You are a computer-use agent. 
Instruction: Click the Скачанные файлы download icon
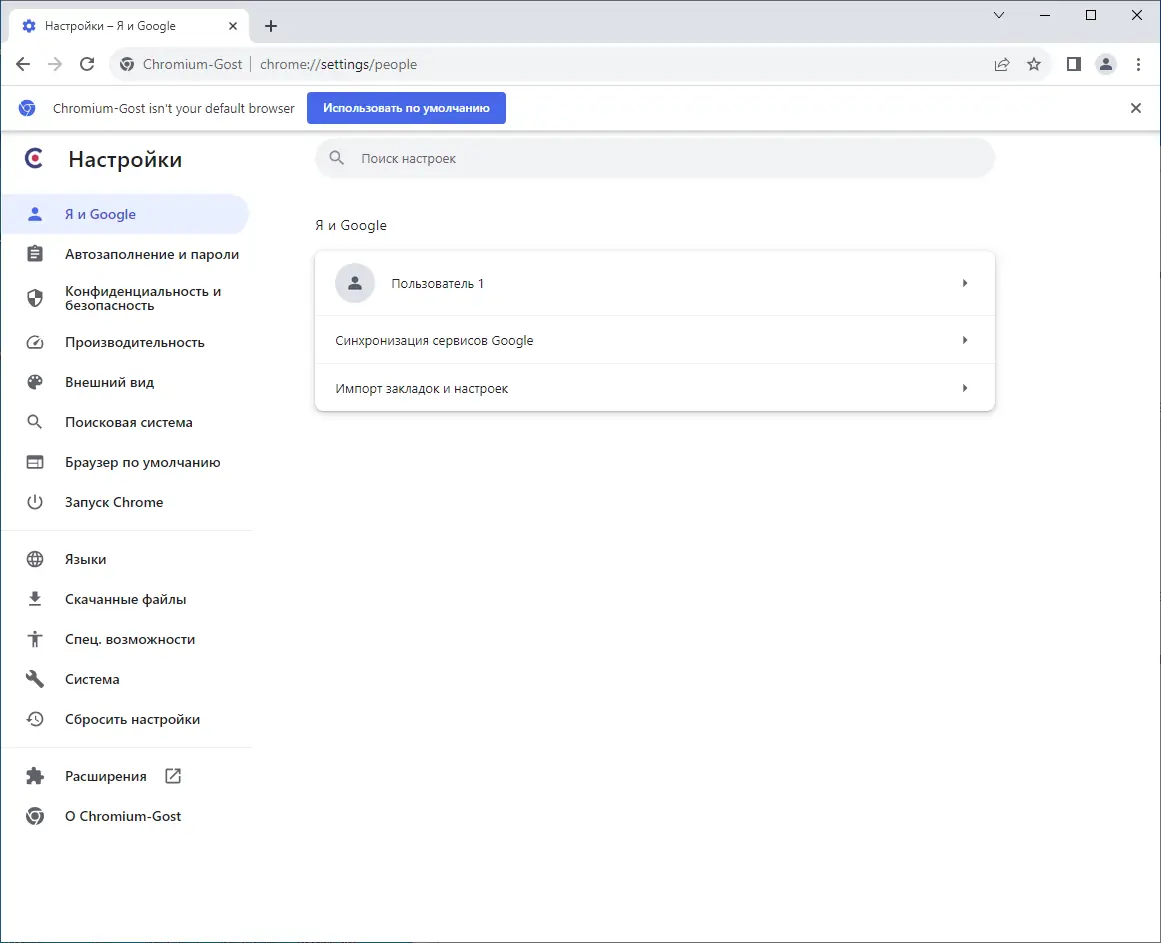point(35,599)
